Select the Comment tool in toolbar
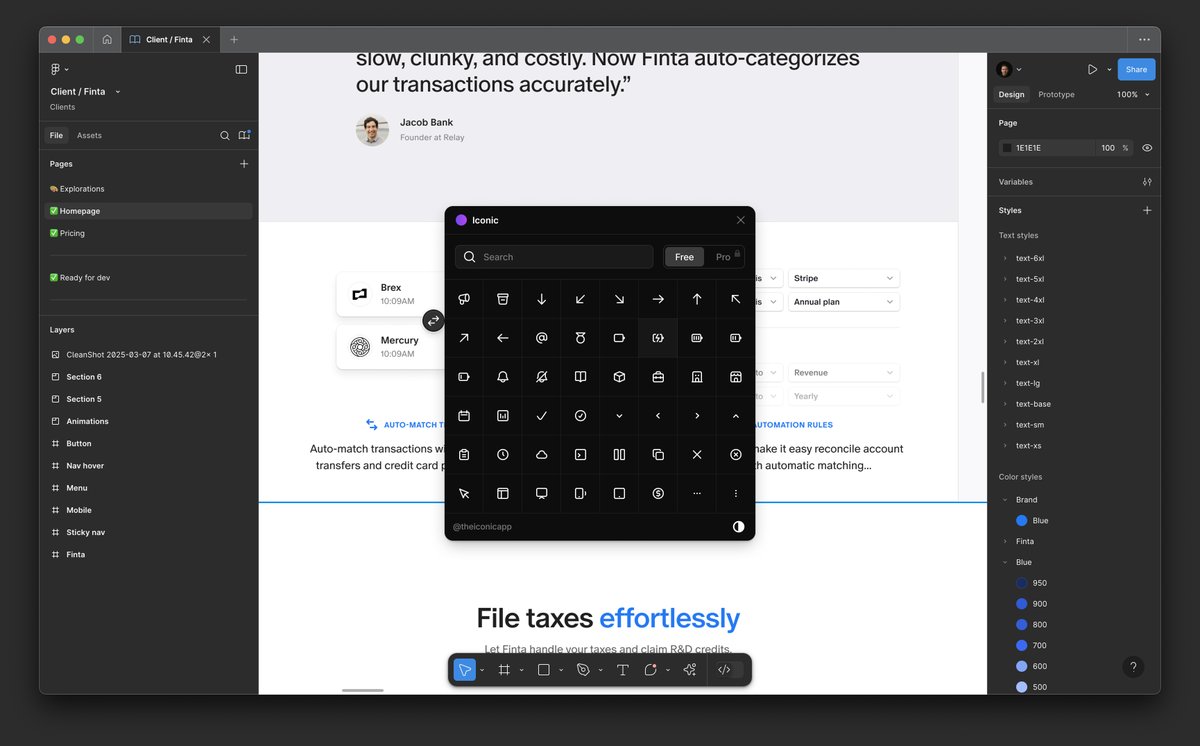The image size is (1200, 746). click(651, 670)
